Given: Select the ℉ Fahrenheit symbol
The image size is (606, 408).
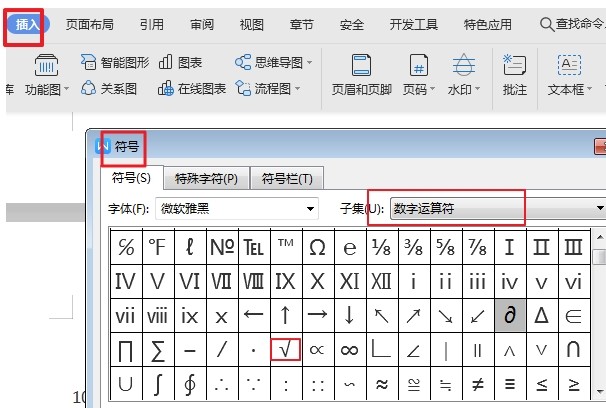Looking at the screenshot, I should coord(158,247).
